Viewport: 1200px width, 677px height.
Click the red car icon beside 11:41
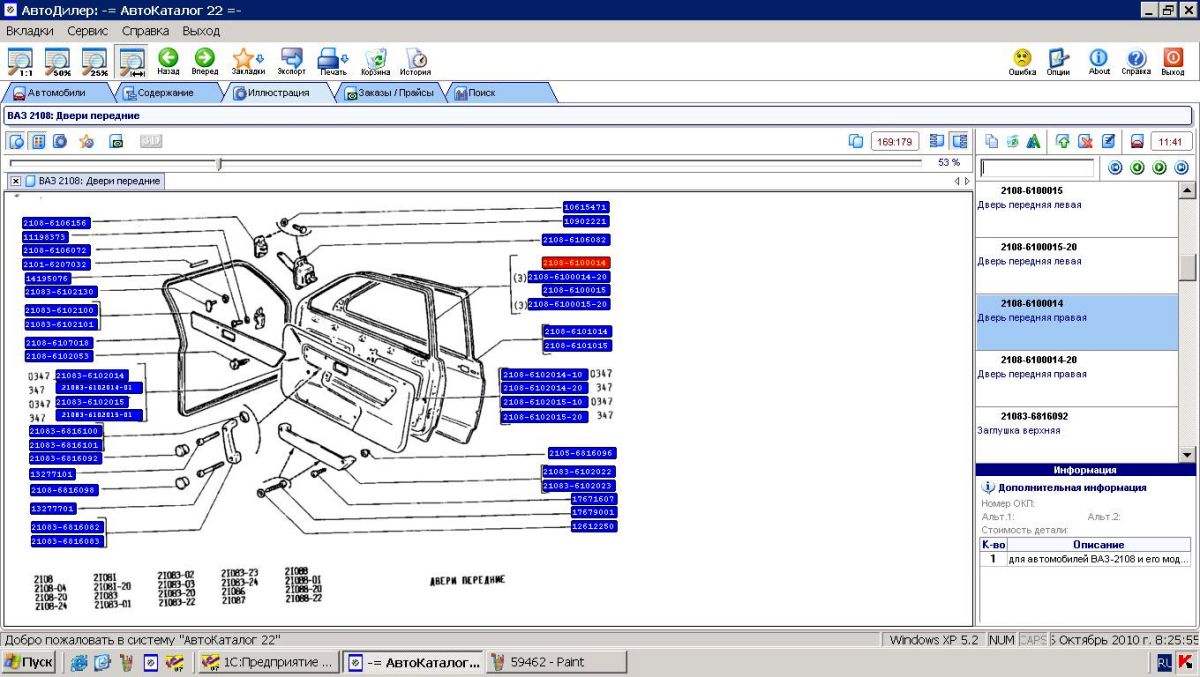(x=1136, y=141)
